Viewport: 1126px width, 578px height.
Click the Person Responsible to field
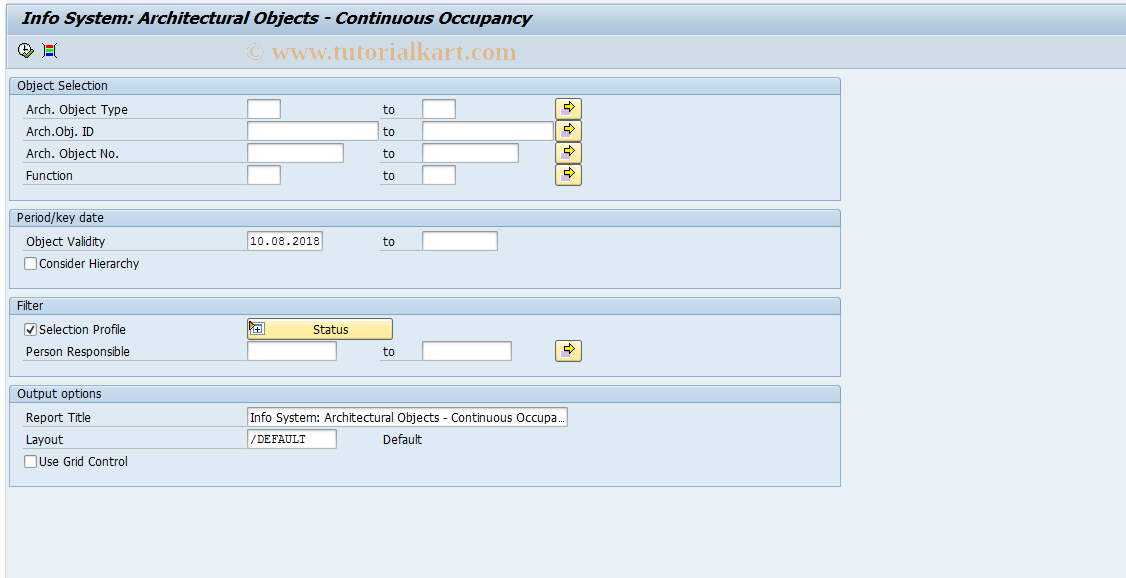click(x=467, y=351)
